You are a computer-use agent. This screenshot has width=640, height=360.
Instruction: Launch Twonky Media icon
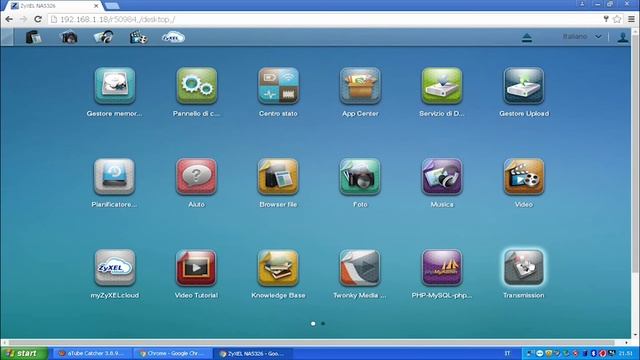coord(360,267)
